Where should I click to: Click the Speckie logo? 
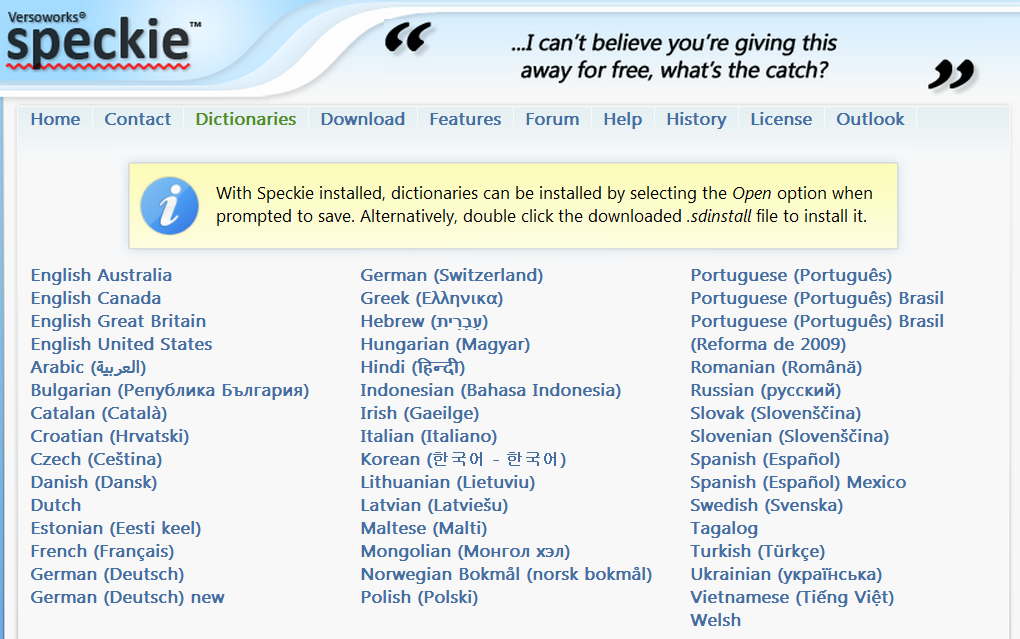click(102, 40)
